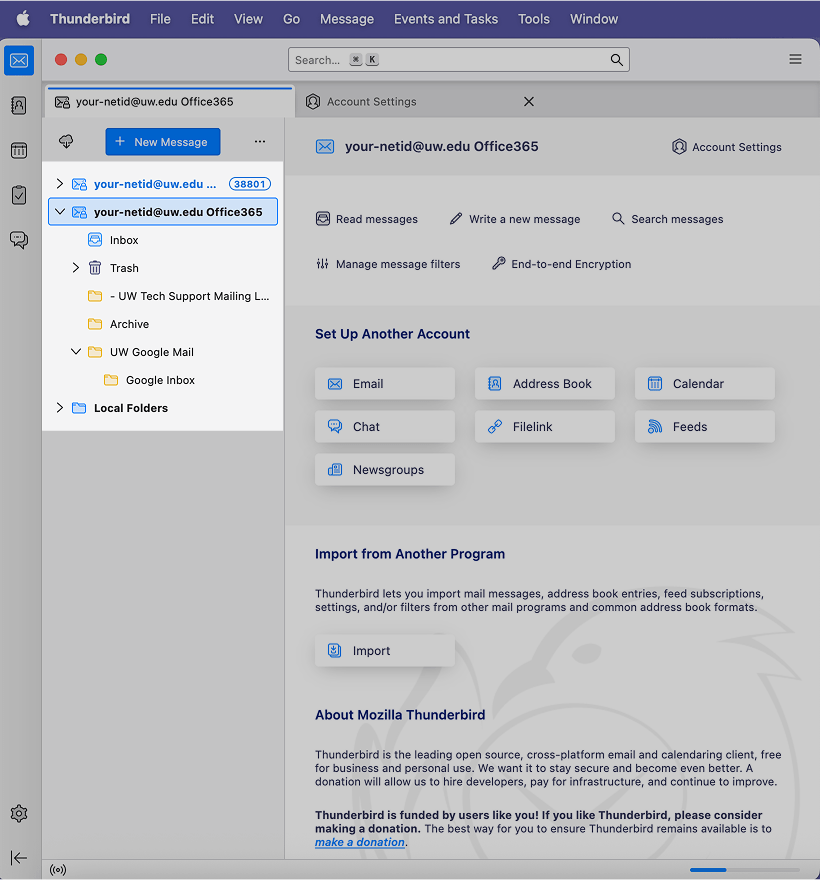Collapse the UW Google Mail folder
The height and width of the screenshot is (880, 820).
tap(76, 352)
